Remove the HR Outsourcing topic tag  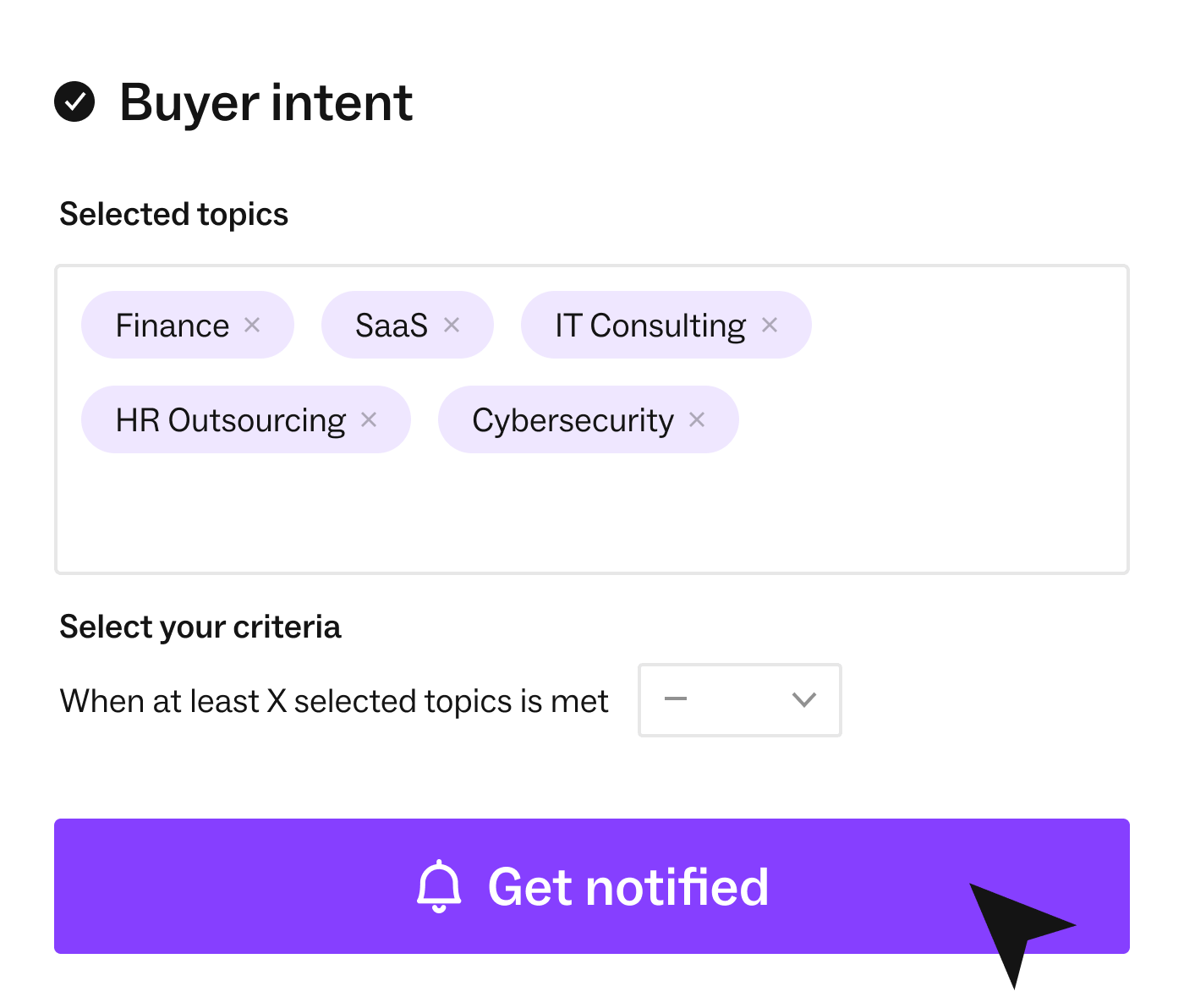click(x=369, y=419)
